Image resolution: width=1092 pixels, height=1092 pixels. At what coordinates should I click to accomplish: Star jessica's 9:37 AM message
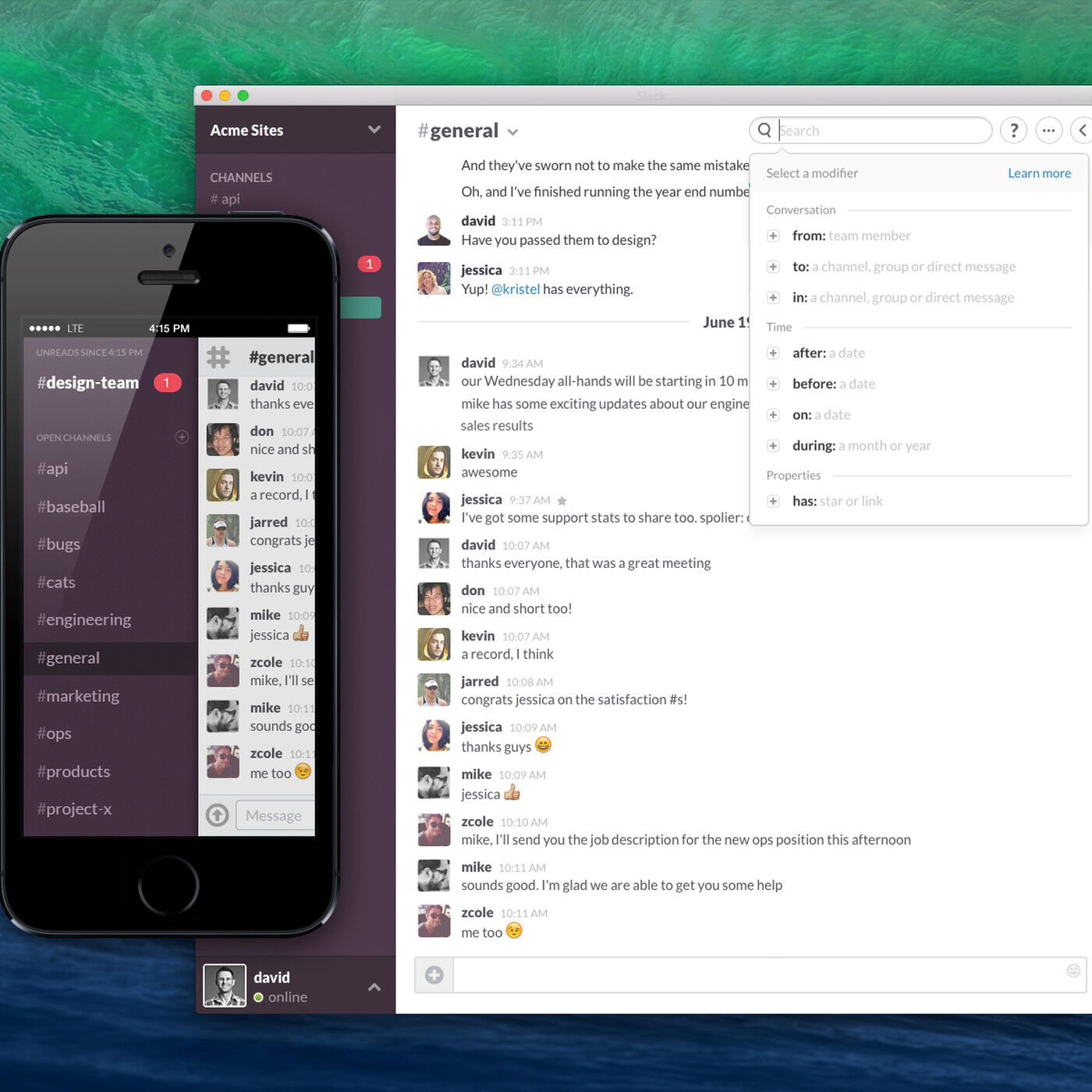click(x=562, y=500)
